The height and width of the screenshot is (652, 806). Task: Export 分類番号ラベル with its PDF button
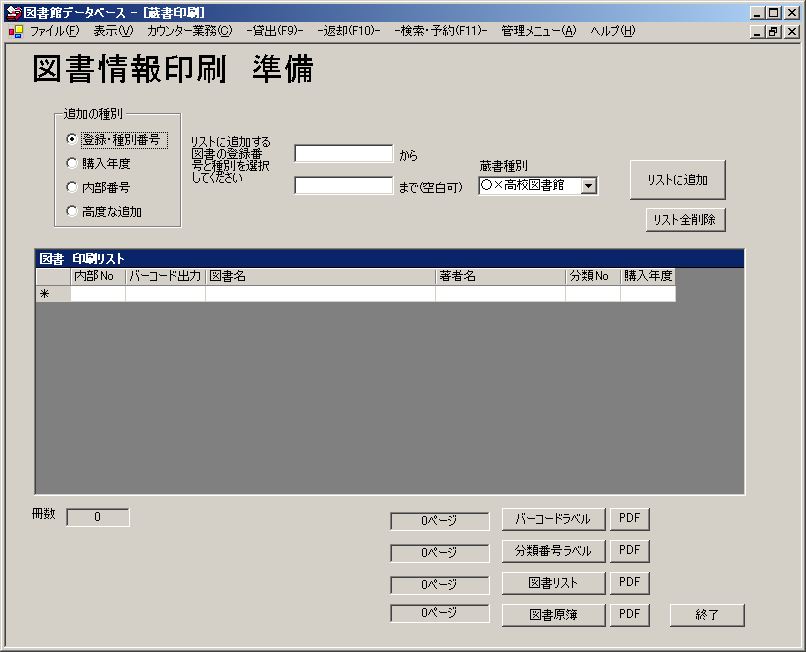630,551
